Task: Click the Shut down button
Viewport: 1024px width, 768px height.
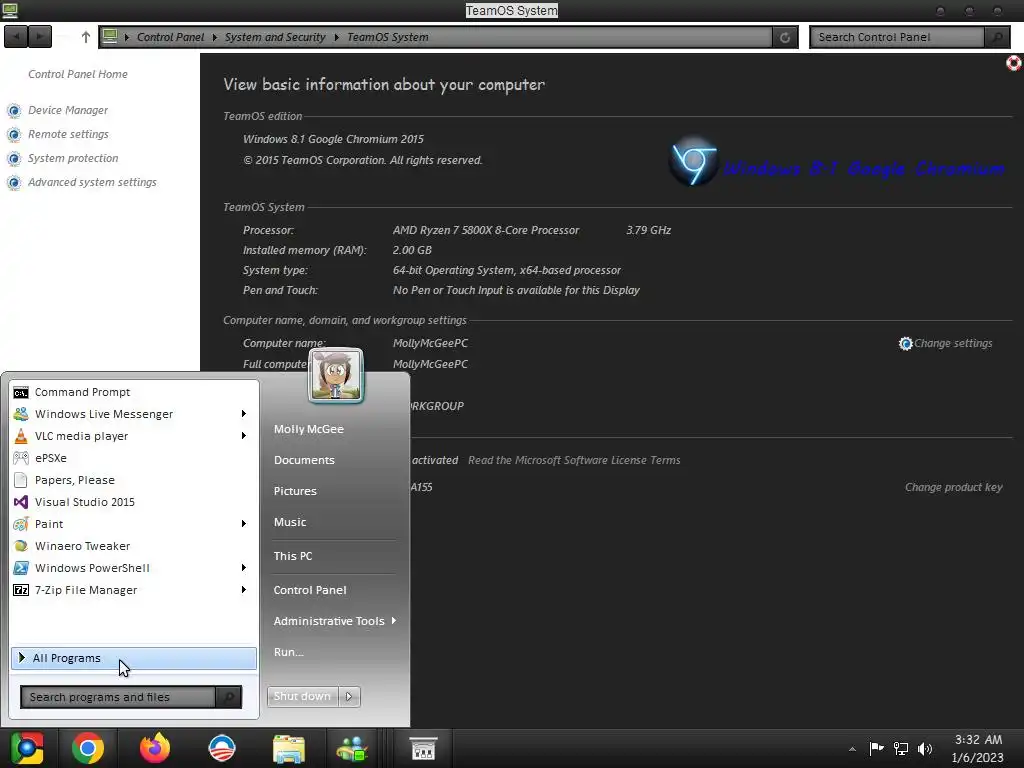Action: [x=302, y=696]
